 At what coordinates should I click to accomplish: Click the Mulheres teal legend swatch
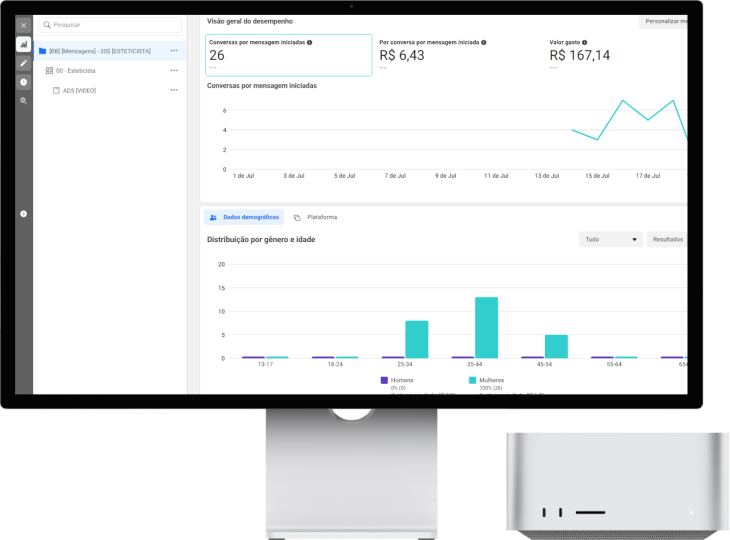tap(473, 380)
